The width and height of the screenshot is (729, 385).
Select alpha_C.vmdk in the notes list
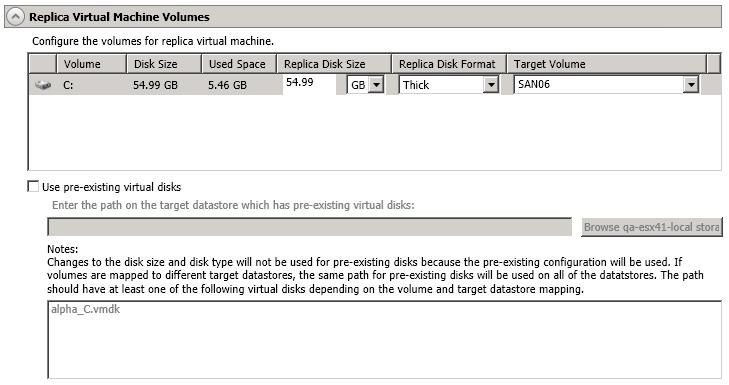(x=86, y=309)
